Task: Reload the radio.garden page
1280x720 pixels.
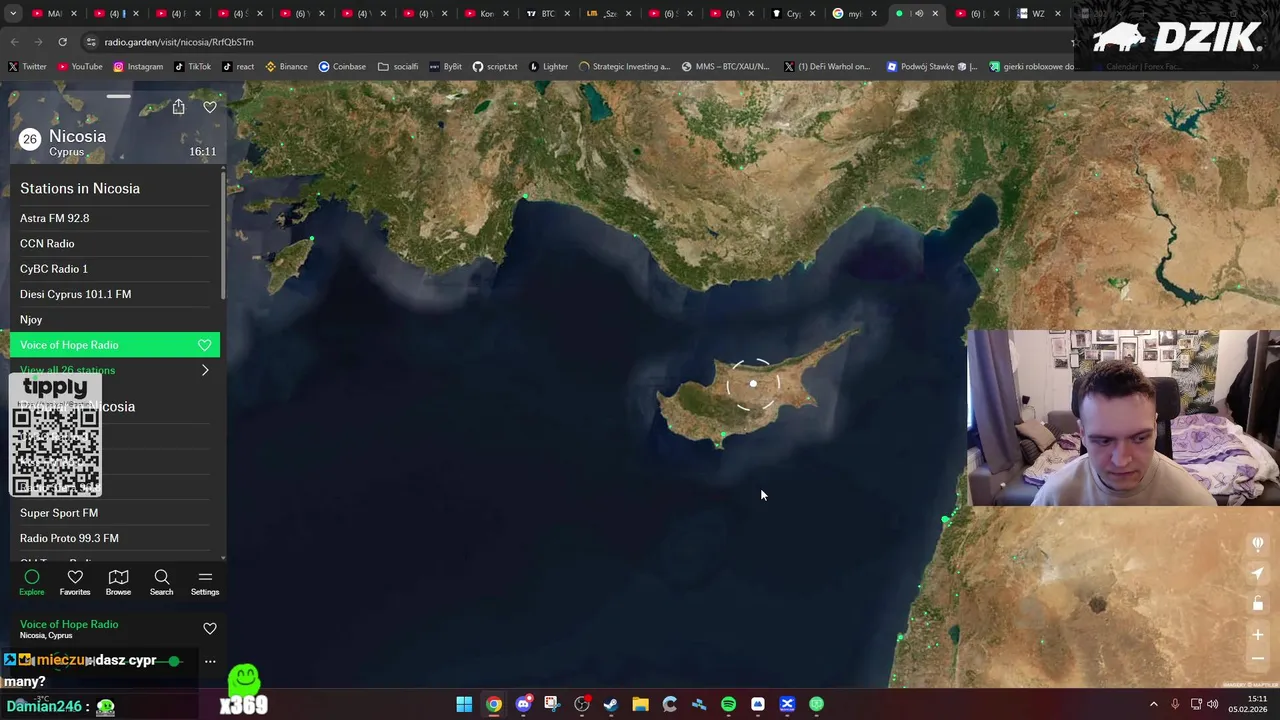Action: click(x=62, y=42)
